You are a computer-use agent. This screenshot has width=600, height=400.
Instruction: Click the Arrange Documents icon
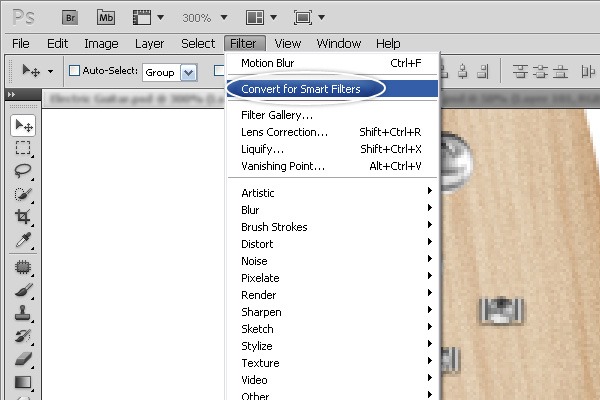click(x=255, y=18)
